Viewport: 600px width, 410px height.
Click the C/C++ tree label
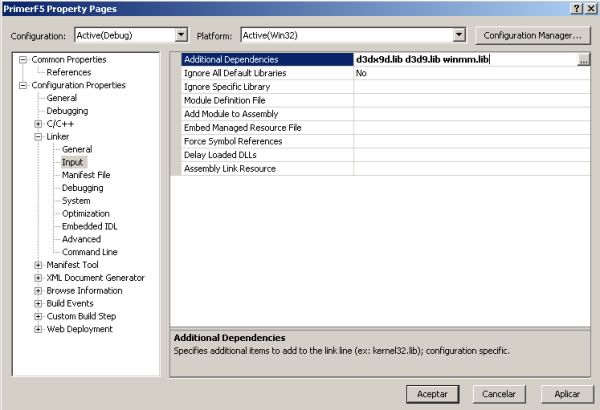point(60,124)
